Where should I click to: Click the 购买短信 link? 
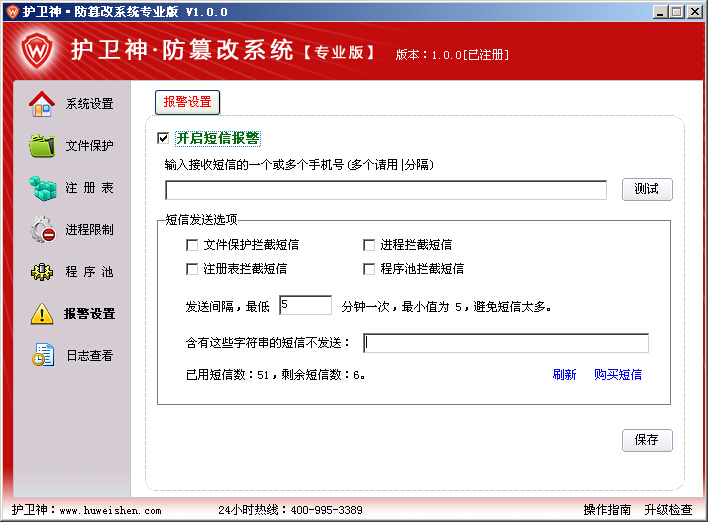618,374
